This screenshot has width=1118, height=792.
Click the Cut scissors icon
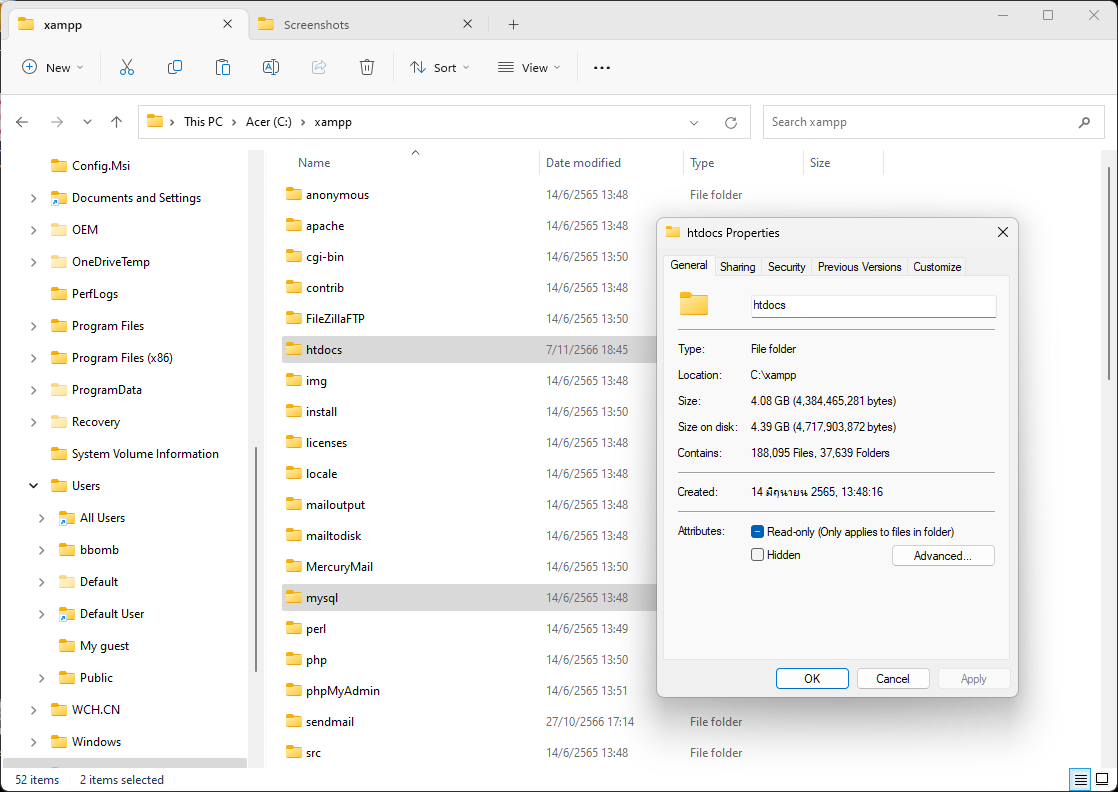pyautogui.click(x=127, y=67)
